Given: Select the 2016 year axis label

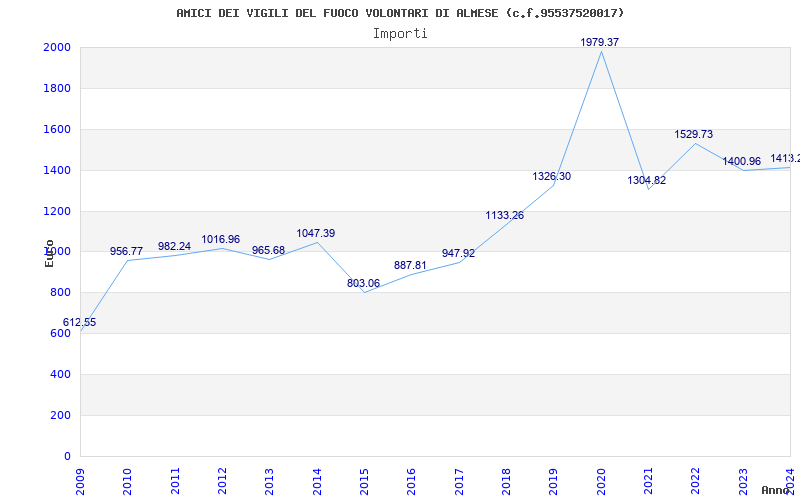Looking at the screenshot, I should click(412, 482).
